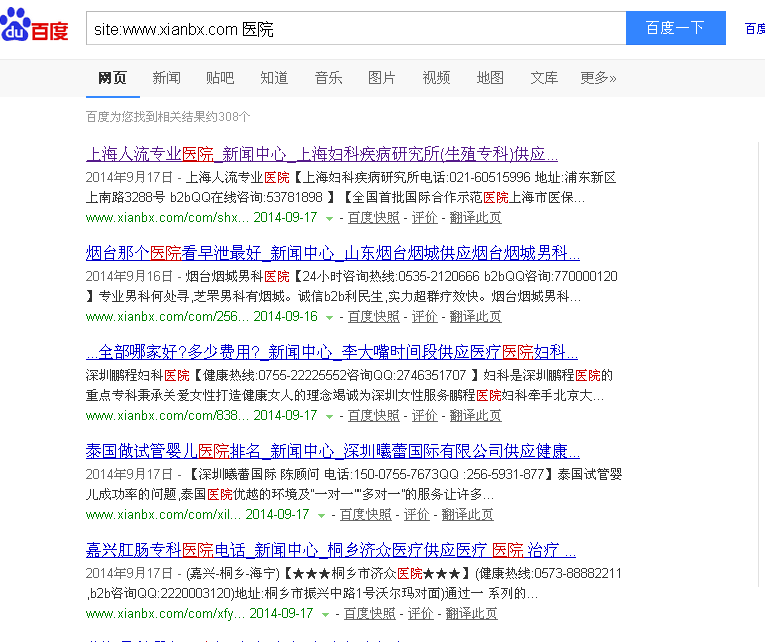Open the 文库 tab
This screenshot has width=765, height=642.
[x=544, y=78]
